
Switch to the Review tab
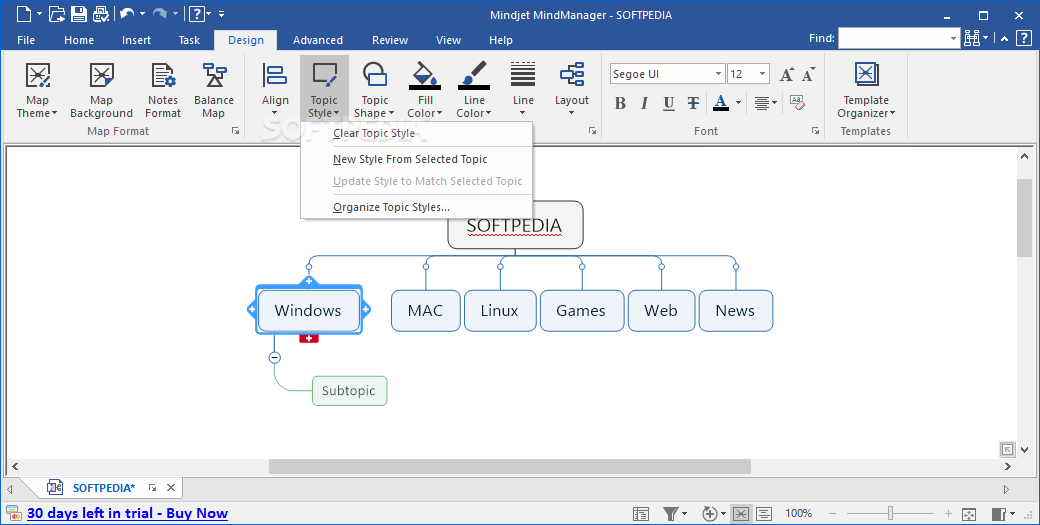tap(390, 40)
